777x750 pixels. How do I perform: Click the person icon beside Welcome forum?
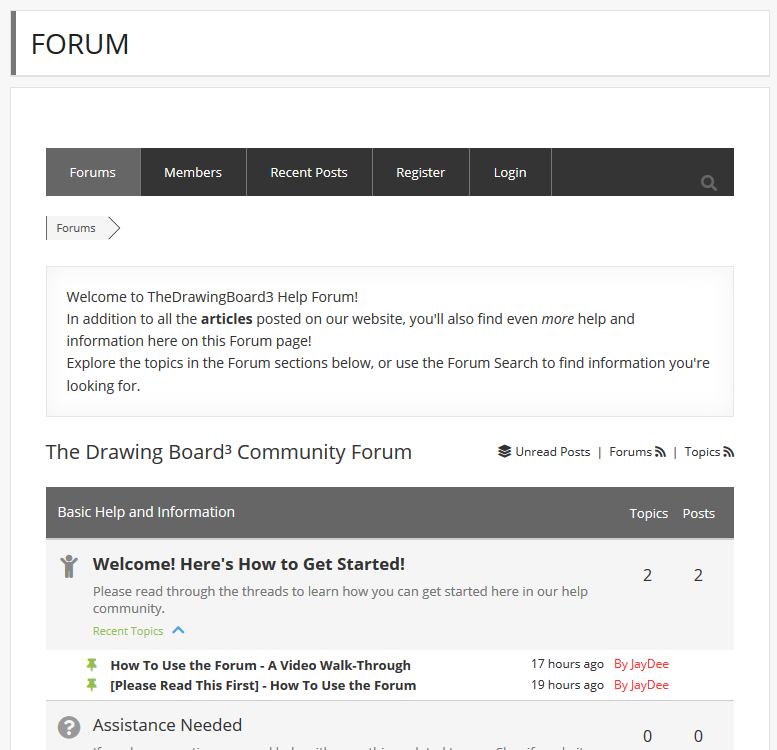point(69,566)
